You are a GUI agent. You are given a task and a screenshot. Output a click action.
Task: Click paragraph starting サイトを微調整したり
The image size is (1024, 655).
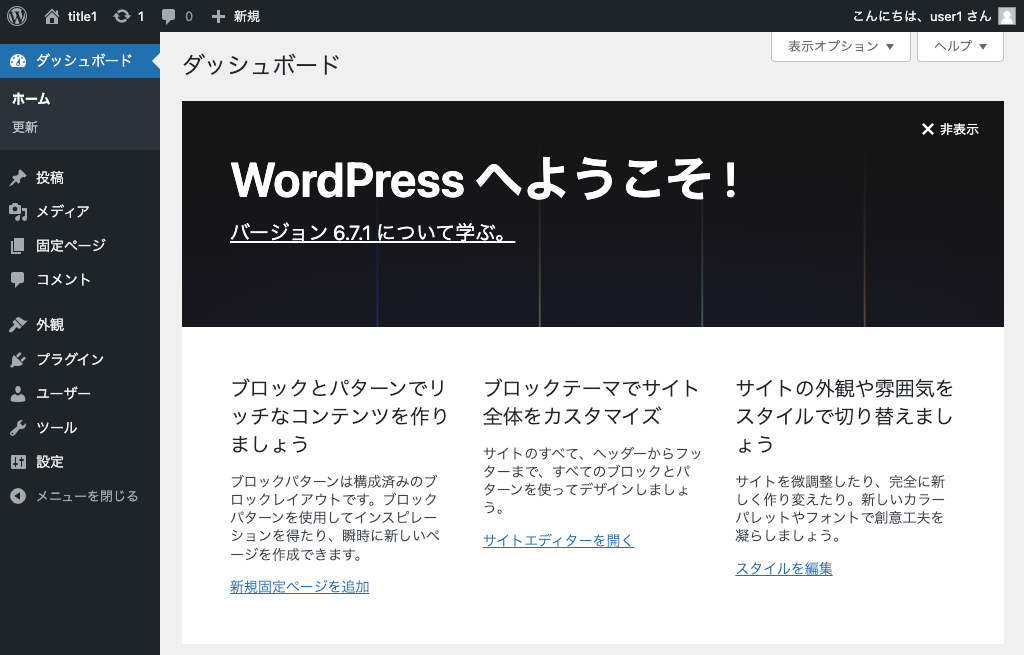tap(840, 509)
